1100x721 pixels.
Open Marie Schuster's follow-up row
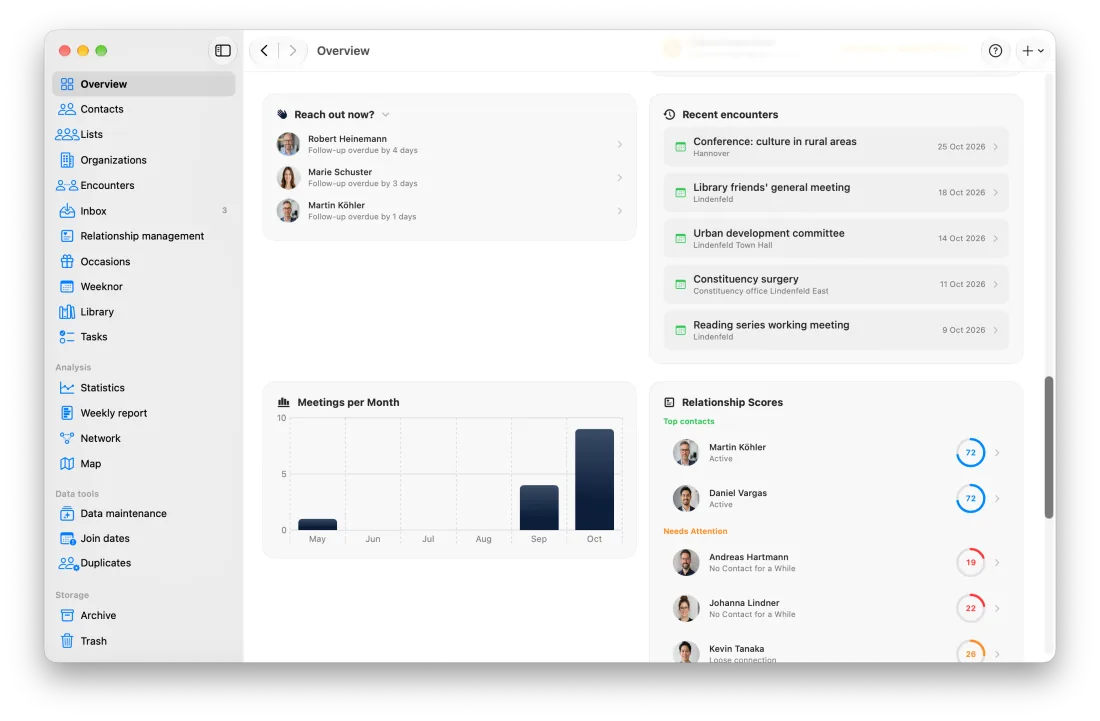click(450, 177)
